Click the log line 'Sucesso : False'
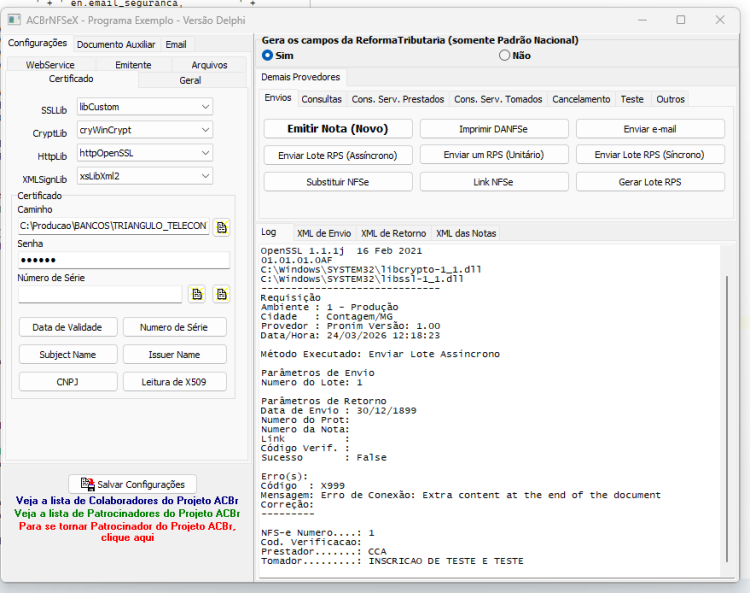The image size is (750, 593). [x=324, y=458]
